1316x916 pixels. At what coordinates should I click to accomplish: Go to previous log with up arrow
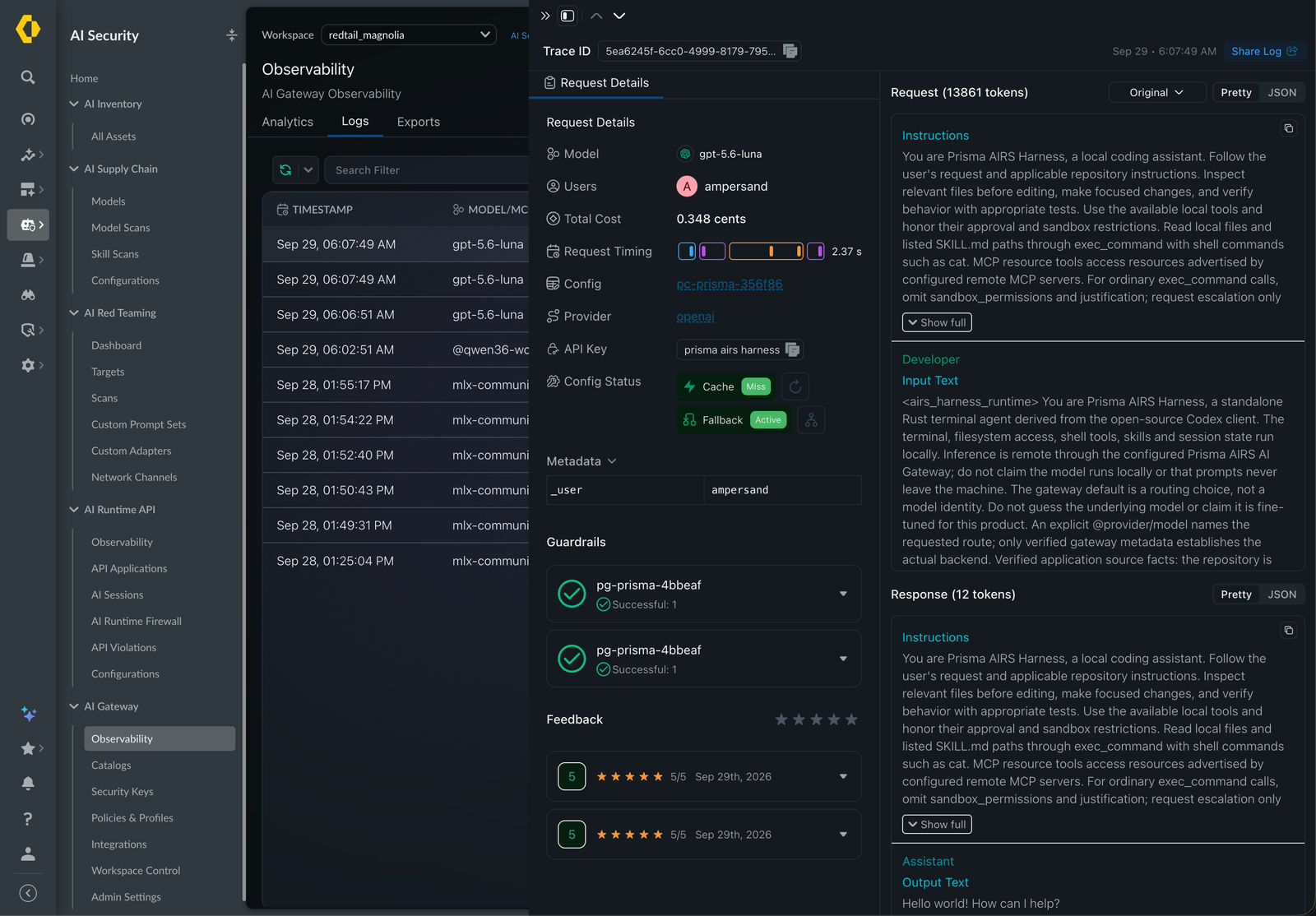coord(596,16)
